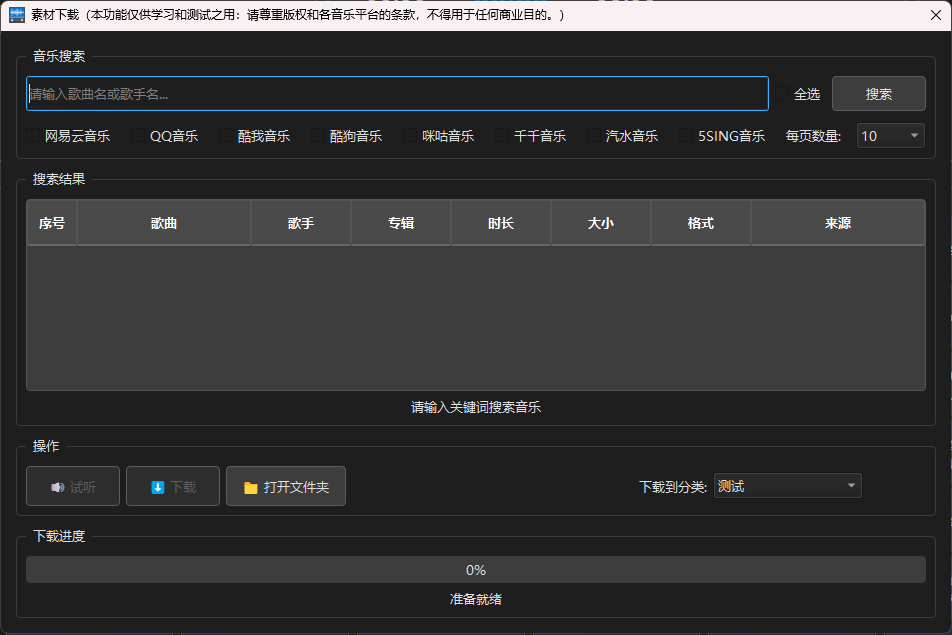Viewport: 952px width, 635px height.
Task: Click the 时长 column header
Action: point(501,223)
